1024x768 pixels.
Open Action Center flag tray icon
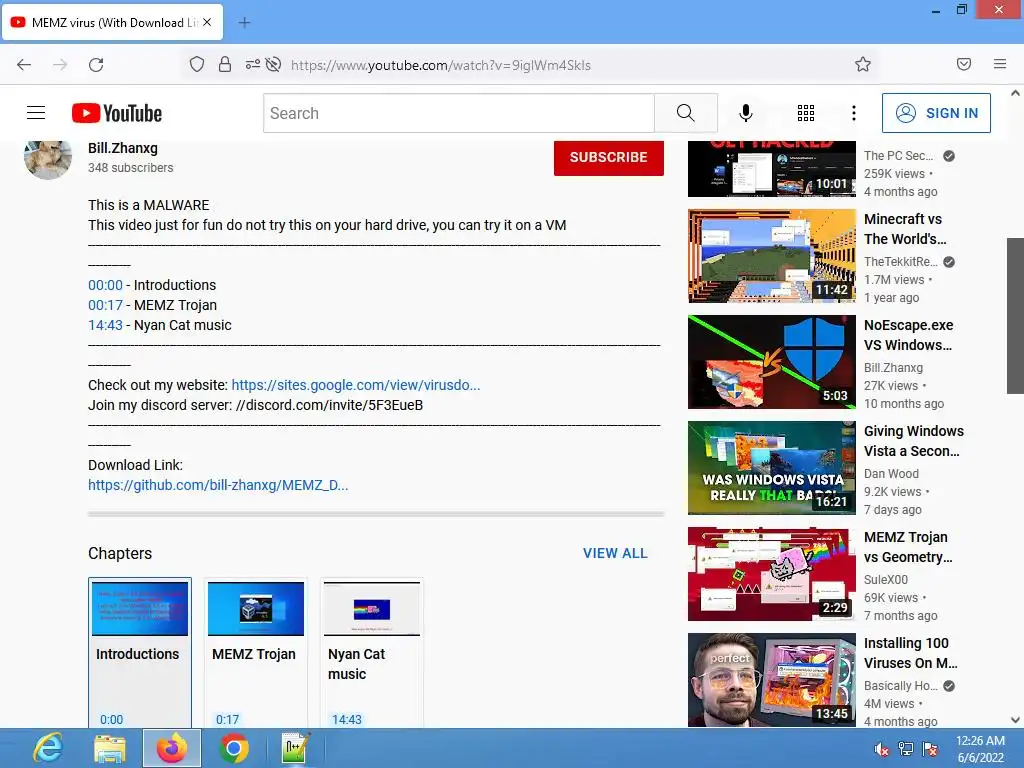930,749
